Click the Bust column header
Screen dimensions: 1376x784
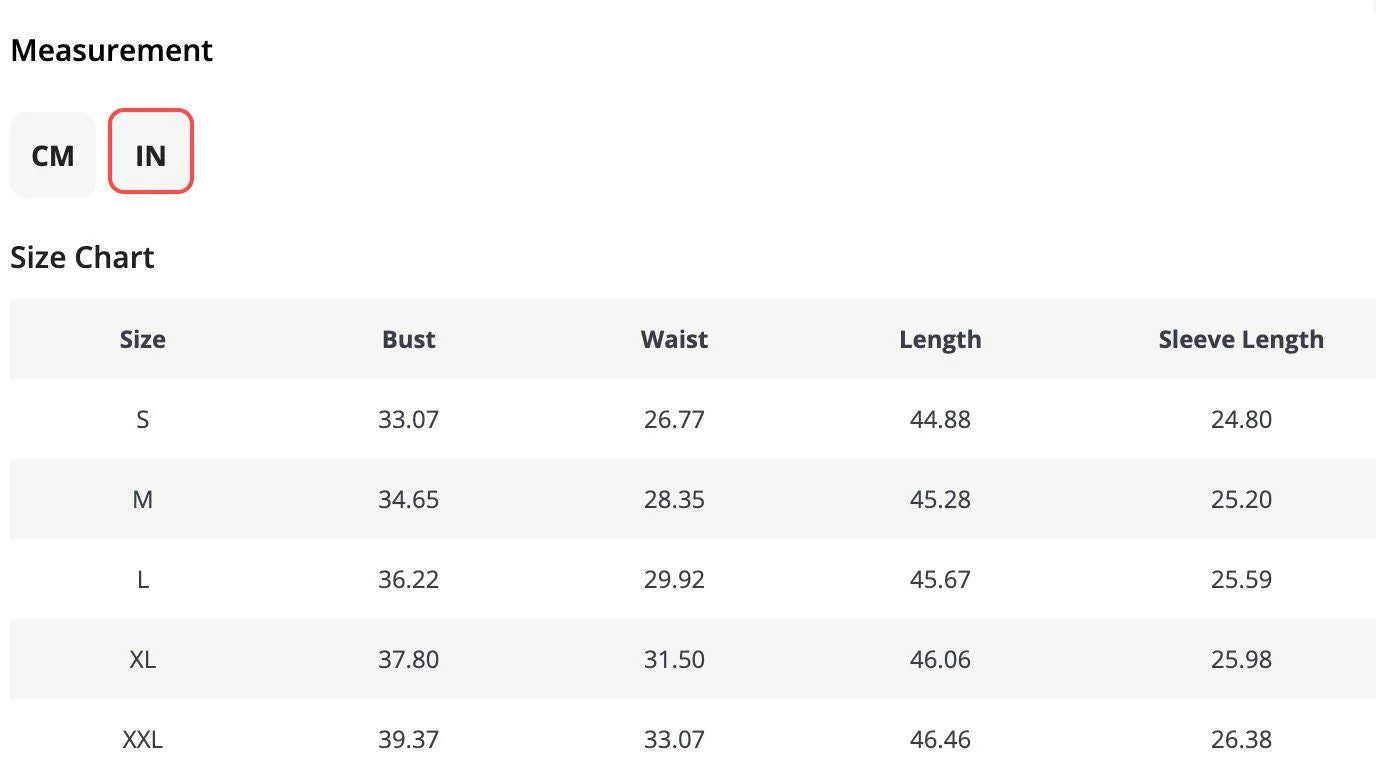(408, 339)
